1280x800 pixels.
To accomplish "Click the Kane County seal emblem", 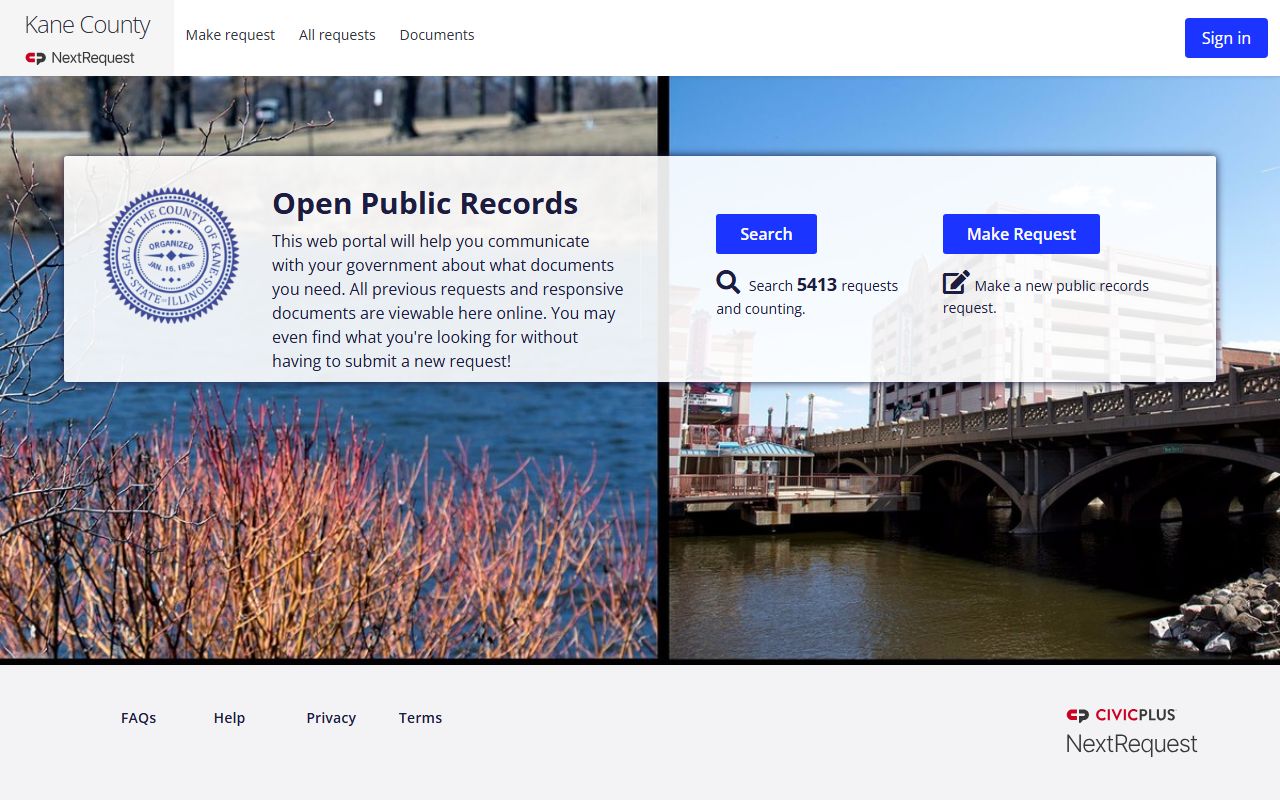I will pyautogui.click(x=171, y=255).
